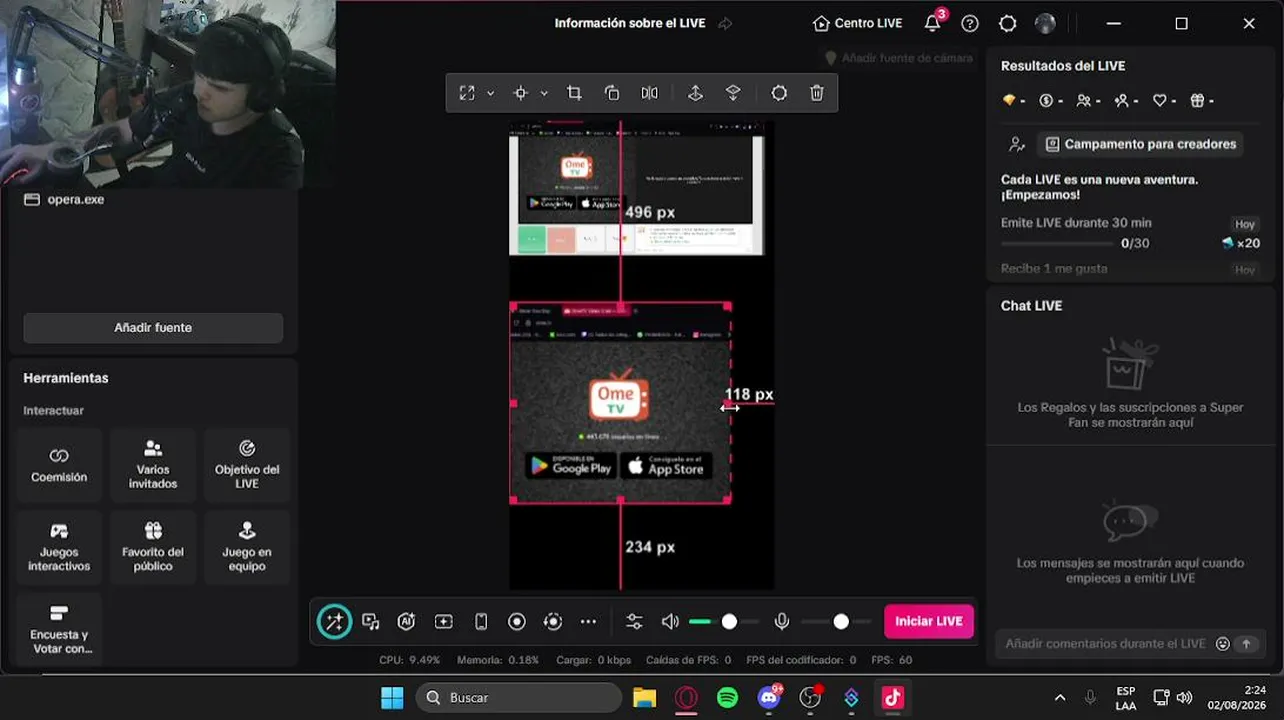The height and width of the screenshot is (720, 1284).
Task: Click the send comment arrow button
Action: pos(1246,644)
